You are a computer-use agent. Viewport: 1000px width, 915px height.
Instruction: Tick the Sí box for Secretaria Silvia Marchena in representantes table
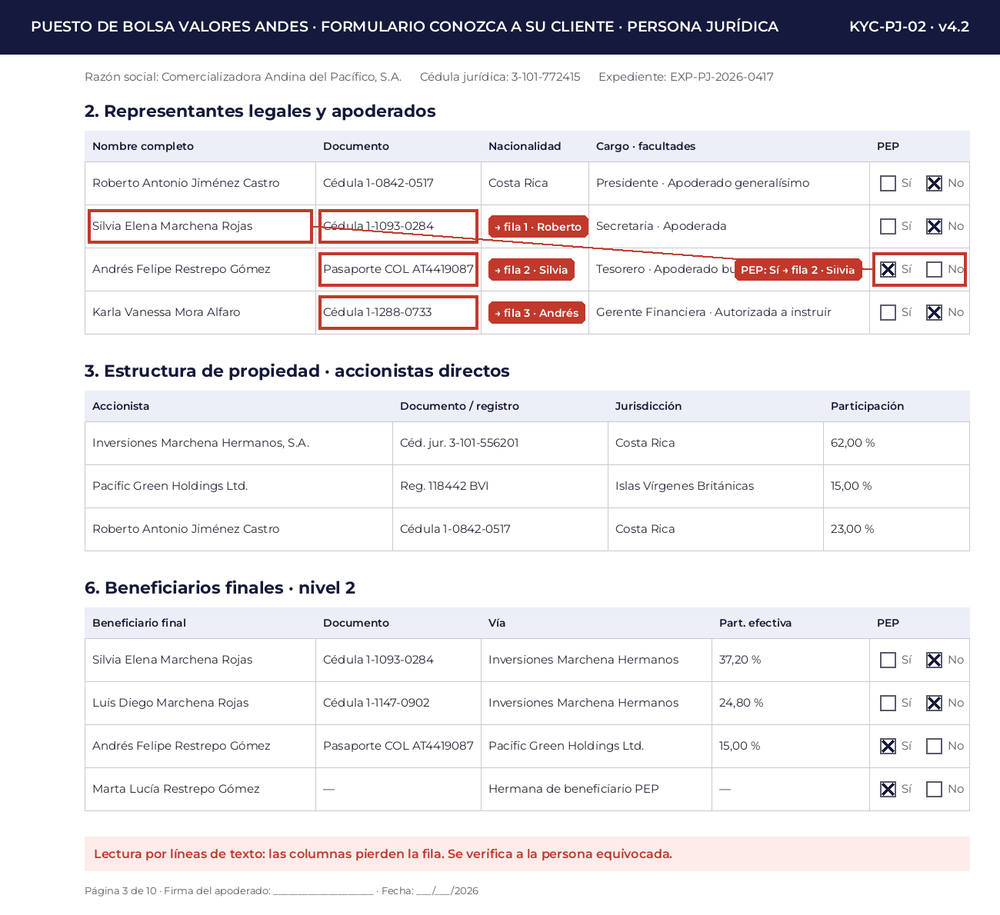[887, 226]
